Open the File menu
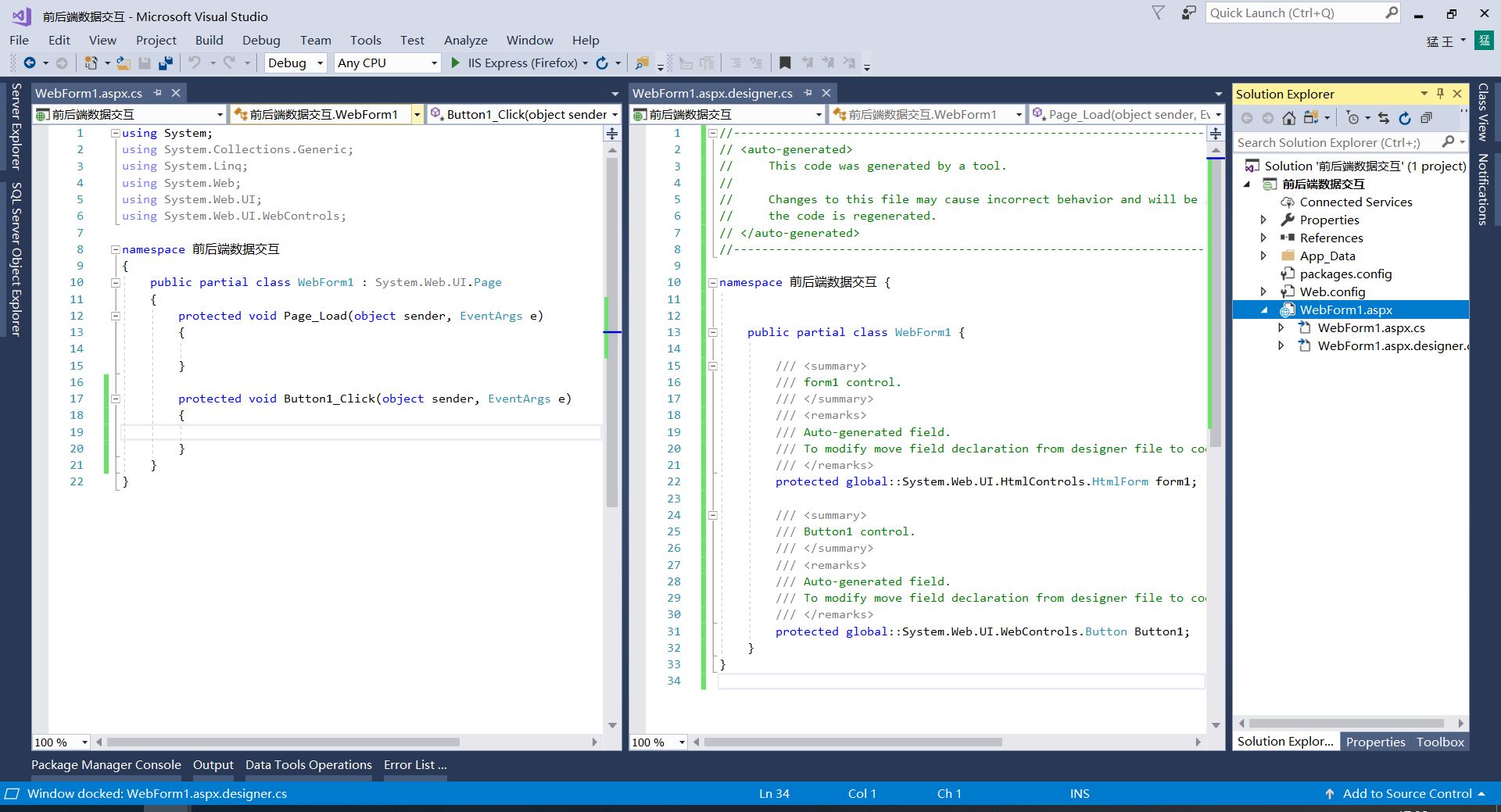 [19, 40]
